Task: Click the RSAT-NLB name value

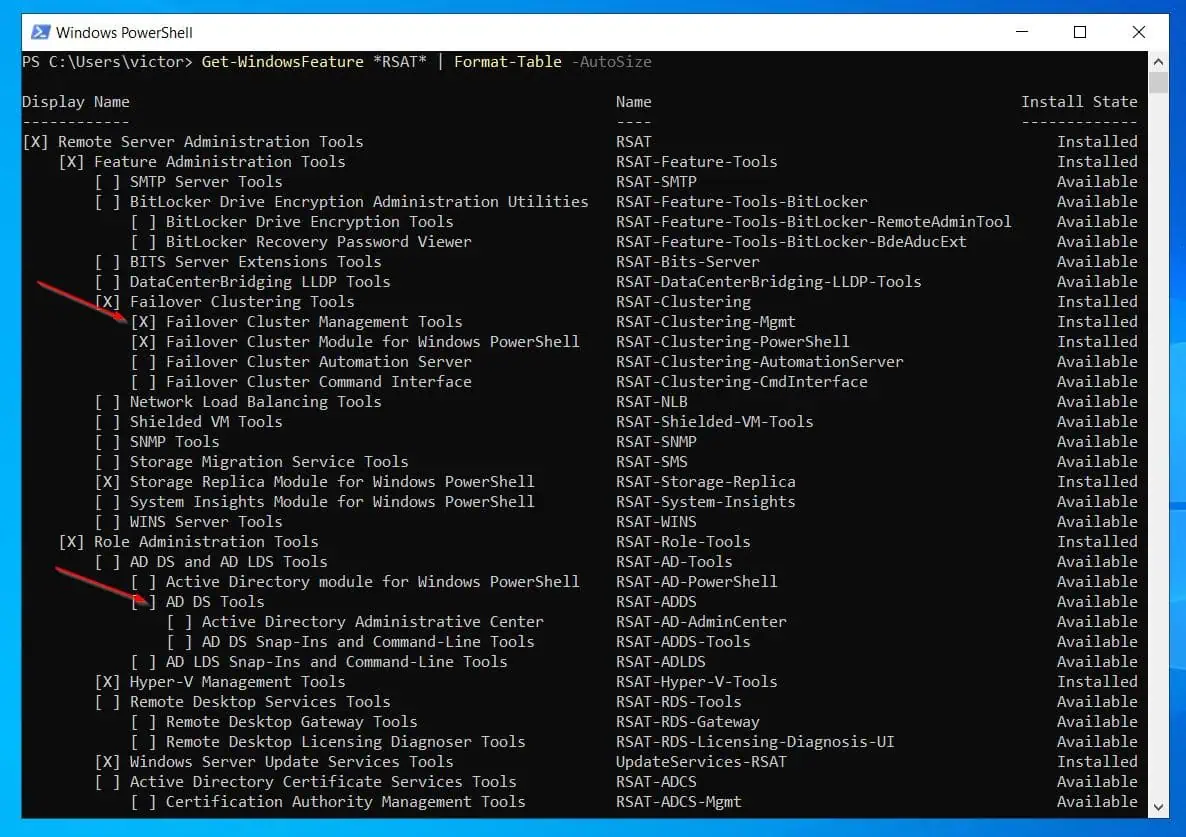Action: tap(651, 402)
